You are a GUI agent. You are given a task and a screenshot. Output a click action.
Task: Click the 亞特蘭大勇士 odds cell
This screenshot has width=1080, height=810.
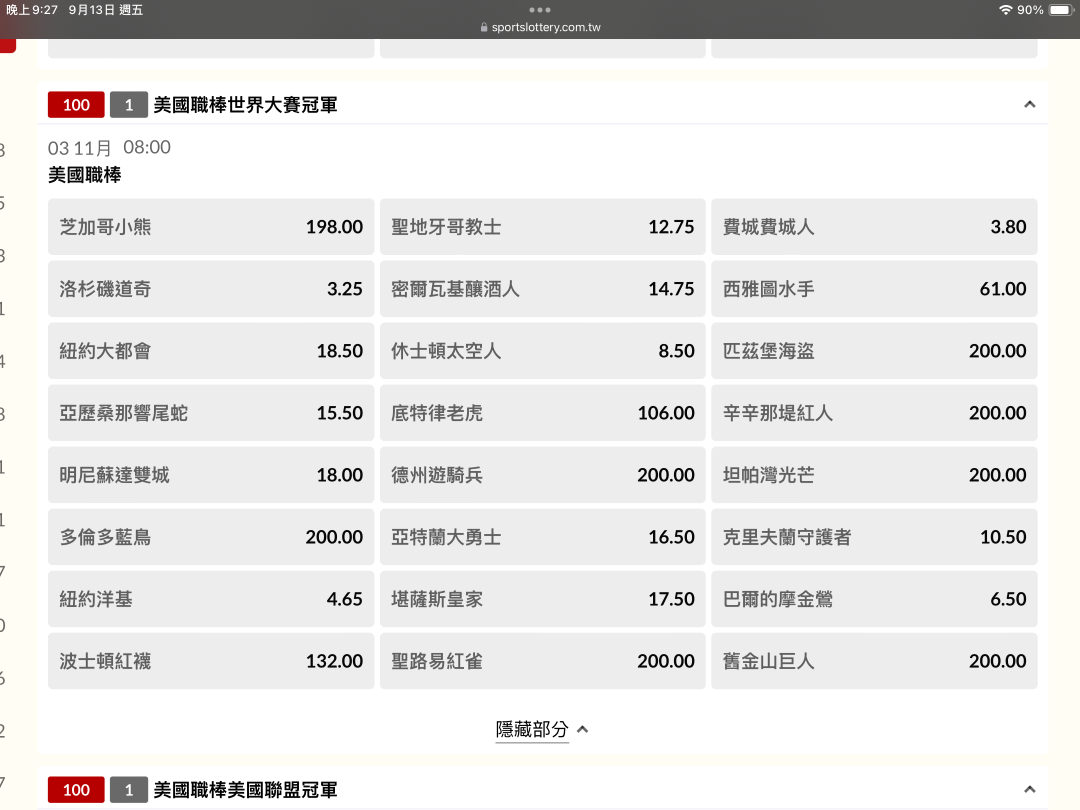point(543,537)
